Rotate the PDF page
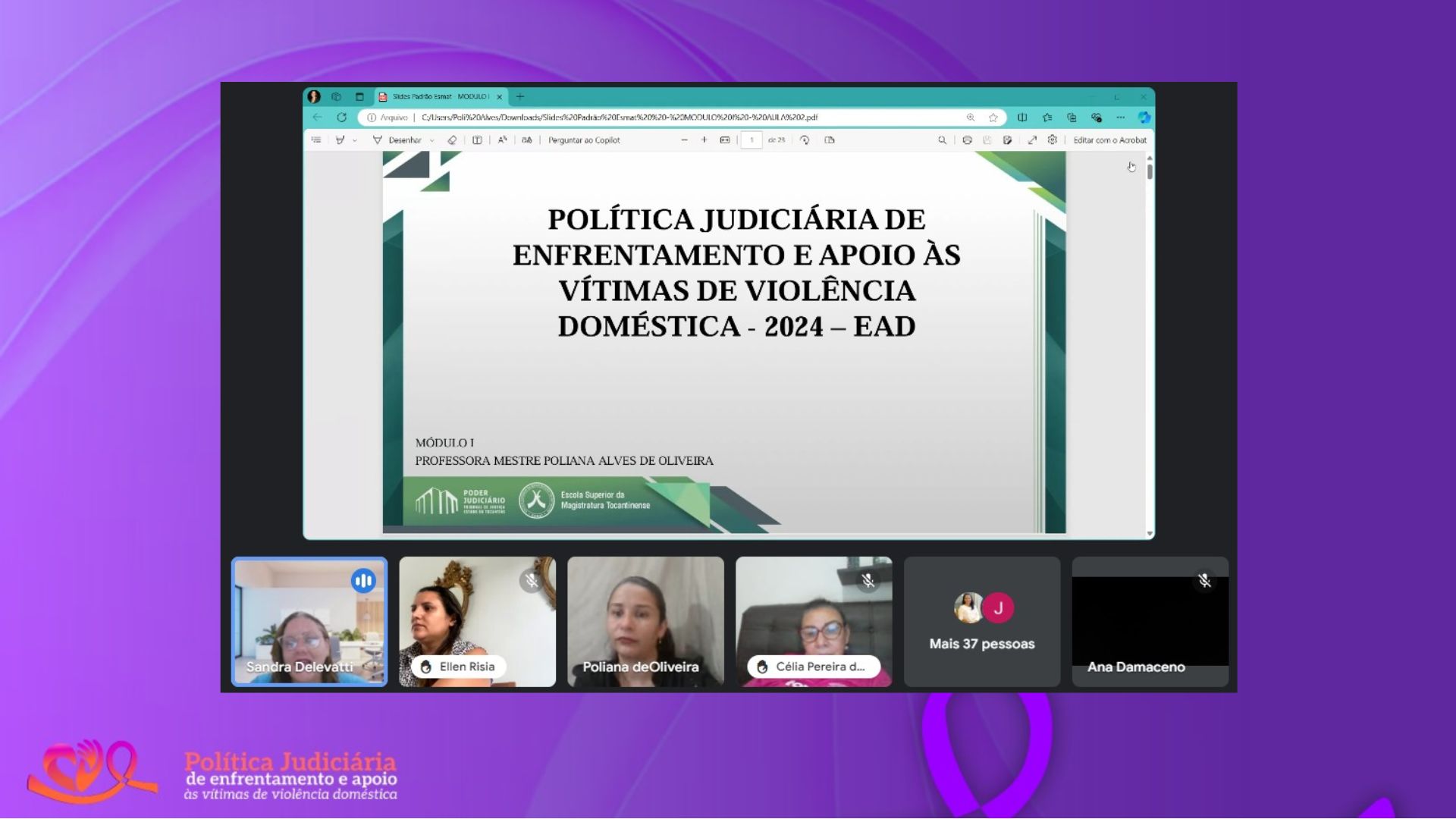Screen dimensions: 1456x819 click(x=805, y=140)
